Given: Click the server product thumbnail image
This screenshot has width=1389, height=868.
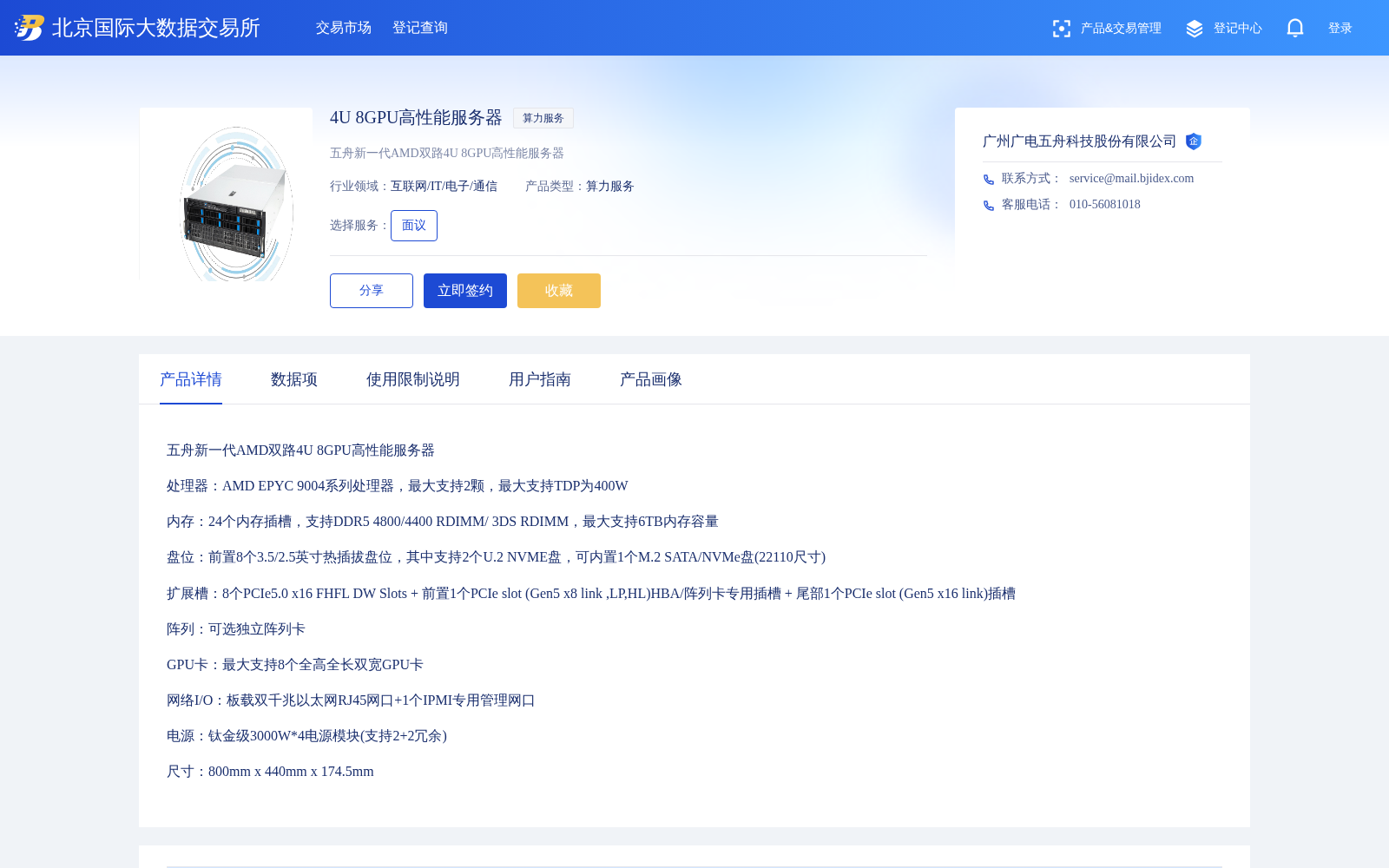Looking at the screenshot, I should coord(226,194).
